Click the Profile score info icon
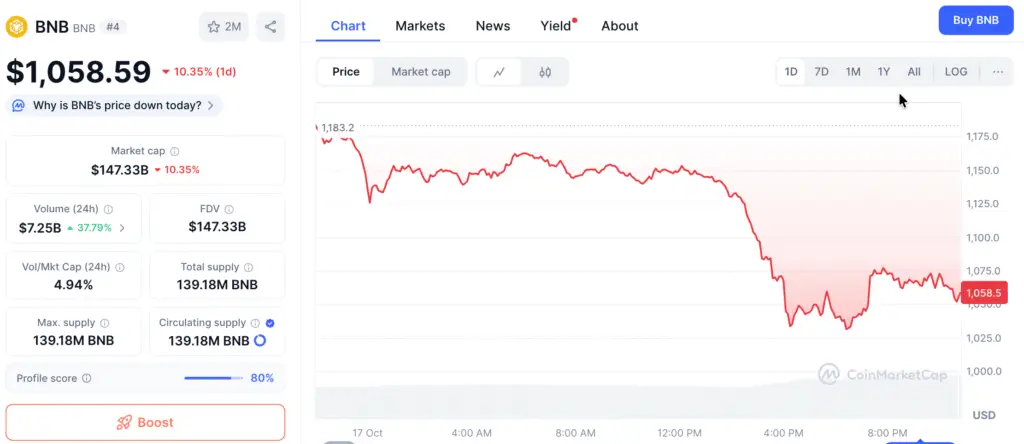 [x=87, y=378]
